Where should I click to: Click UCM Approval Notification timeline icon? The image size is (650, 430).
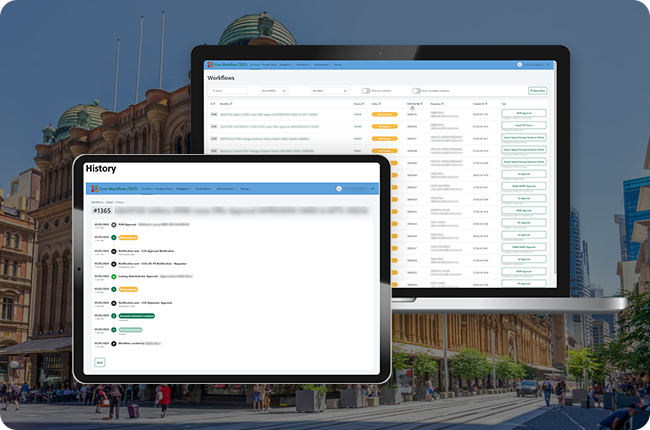[114, 252]
